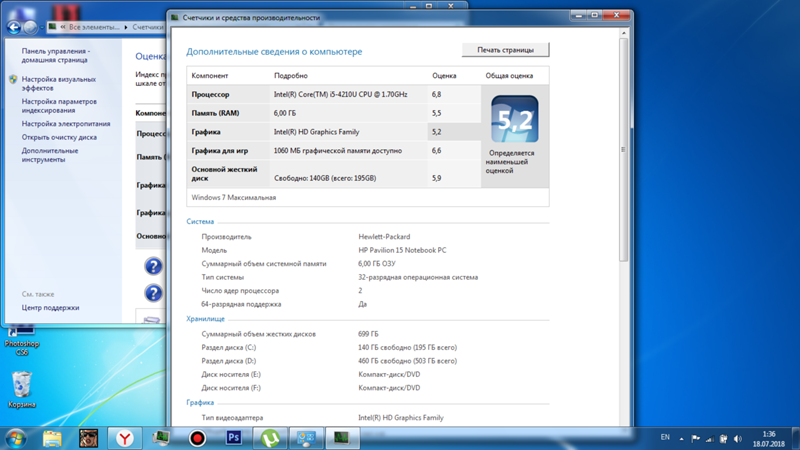
Task: Click the Память (RAM) row label
Action: coord(215,113)
